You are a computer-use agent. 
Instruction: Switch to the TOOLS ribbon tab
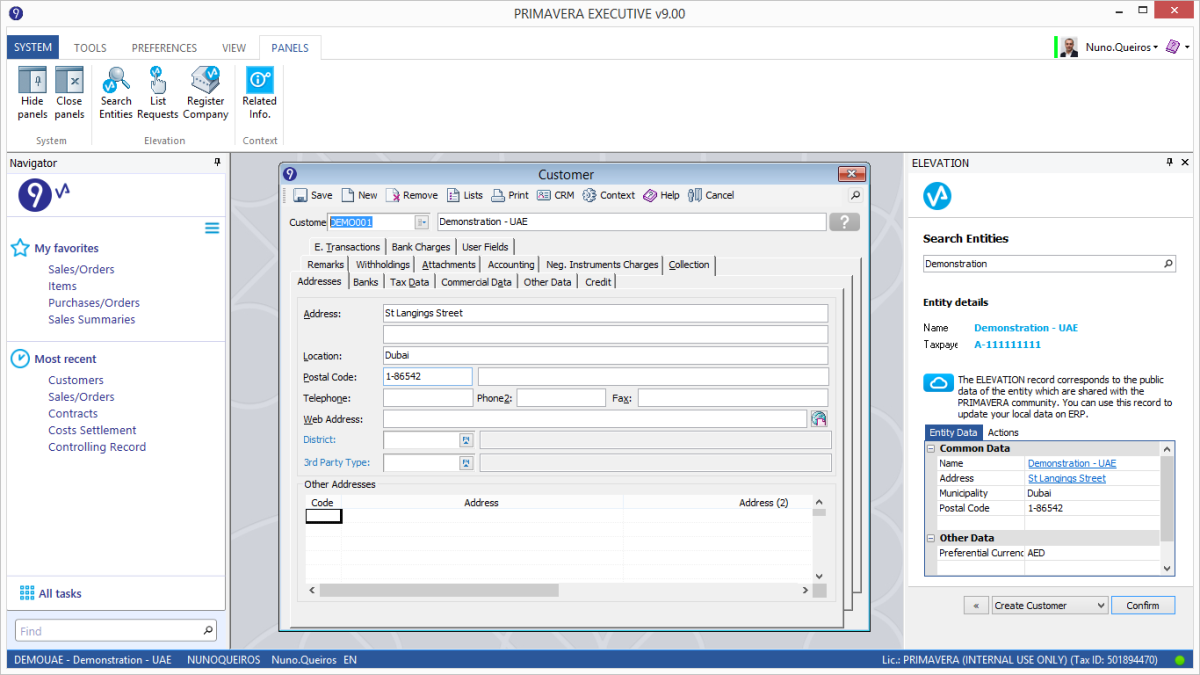click(90, 47)
